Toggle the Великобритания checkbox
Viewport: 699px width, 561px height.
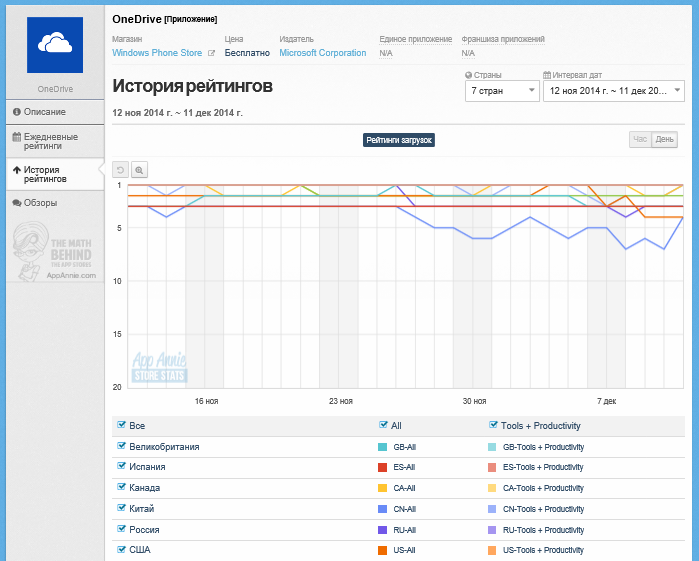click(x=121, y=446)
